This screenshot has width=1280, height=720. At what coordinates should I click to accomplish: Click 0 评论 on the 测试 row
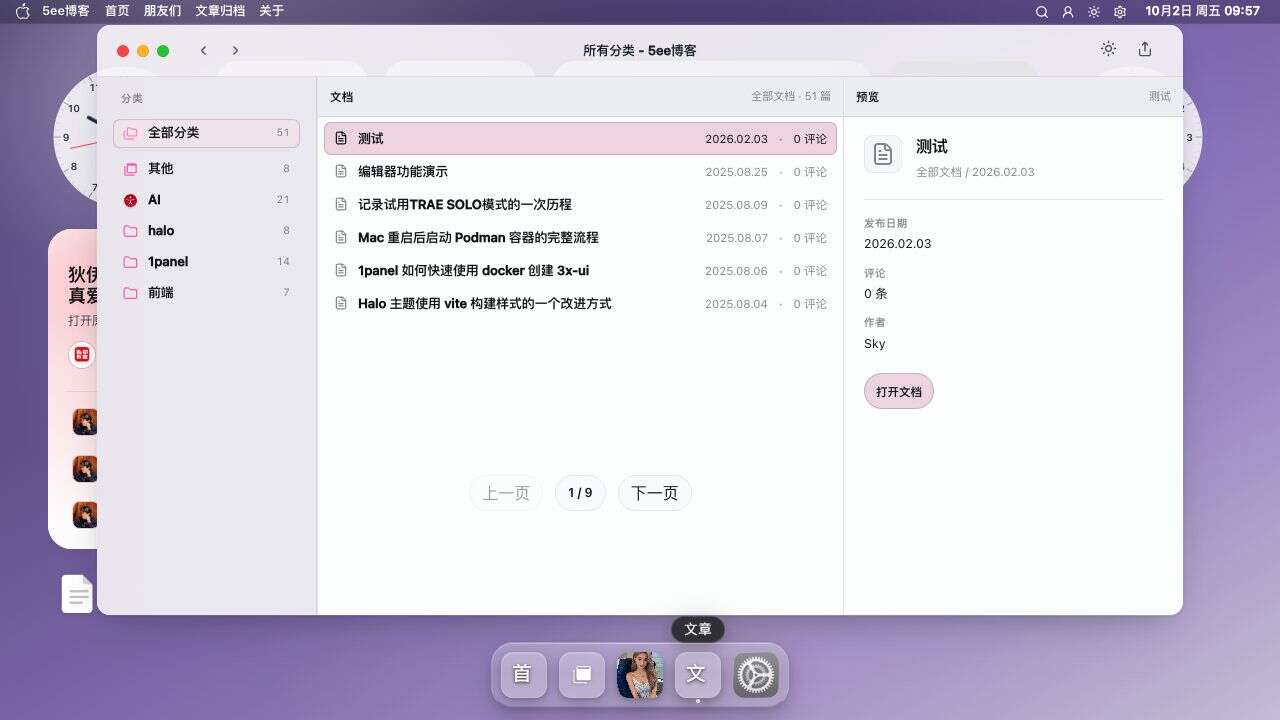(x=810, y=139)
